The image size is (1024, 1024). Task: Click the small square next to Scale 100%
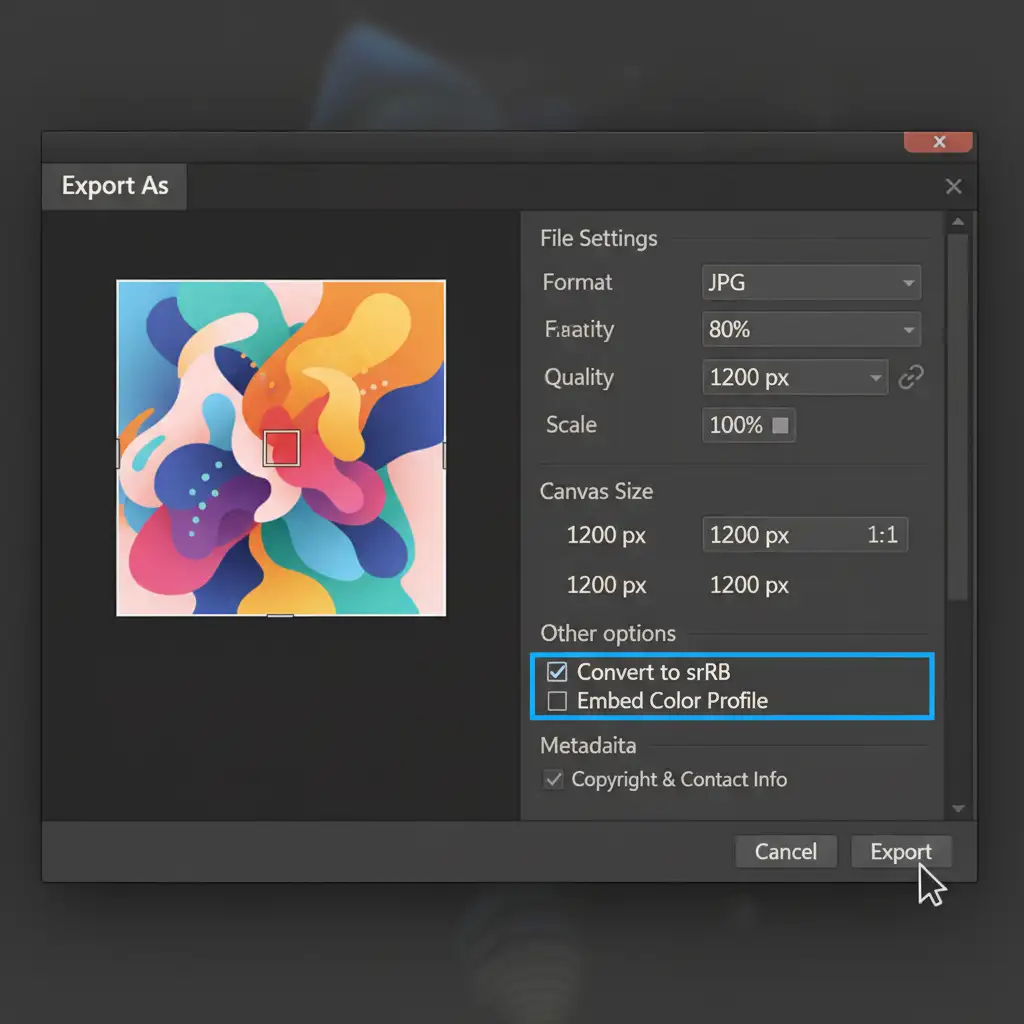click(780, 425)
